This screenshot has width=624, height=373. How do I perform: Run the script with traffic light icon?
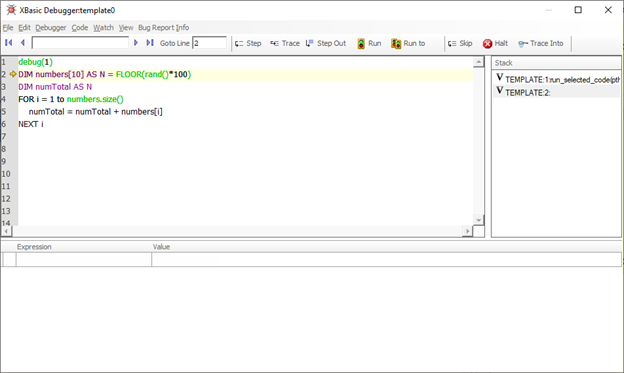[x=369, y=43]
